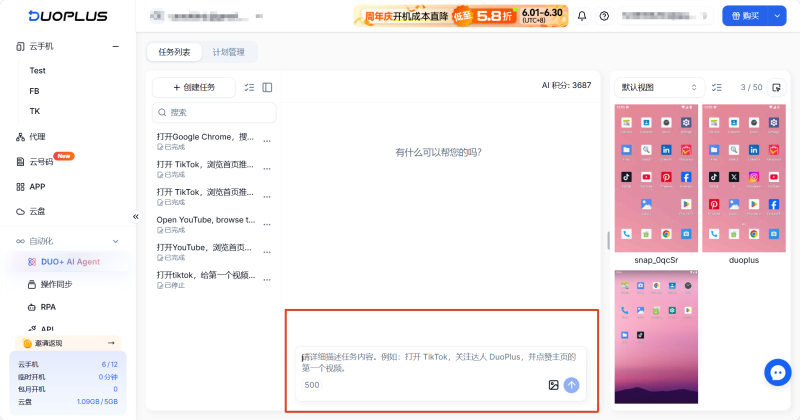Select the Test group

pyautogui.click(x=38, y=70)
